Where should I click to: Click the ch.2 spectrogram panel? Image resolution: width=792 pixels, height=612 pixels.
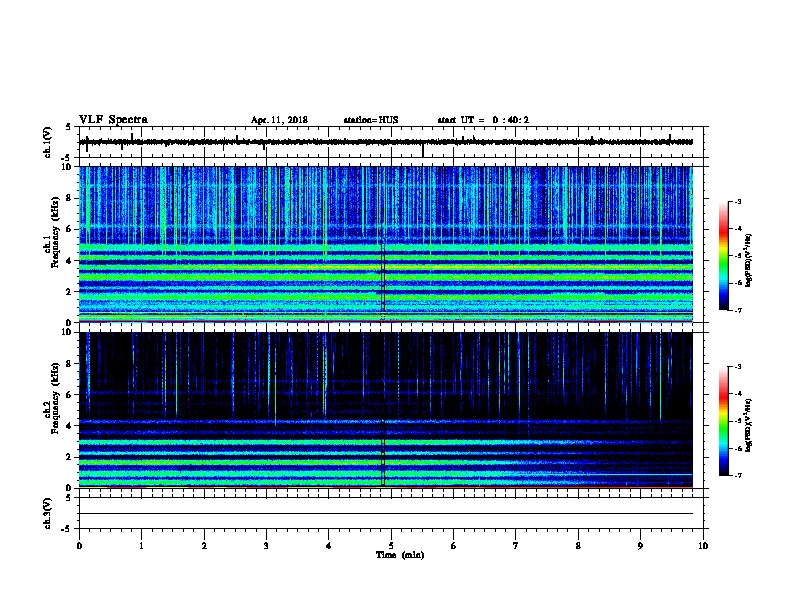[x=386, y=410]
